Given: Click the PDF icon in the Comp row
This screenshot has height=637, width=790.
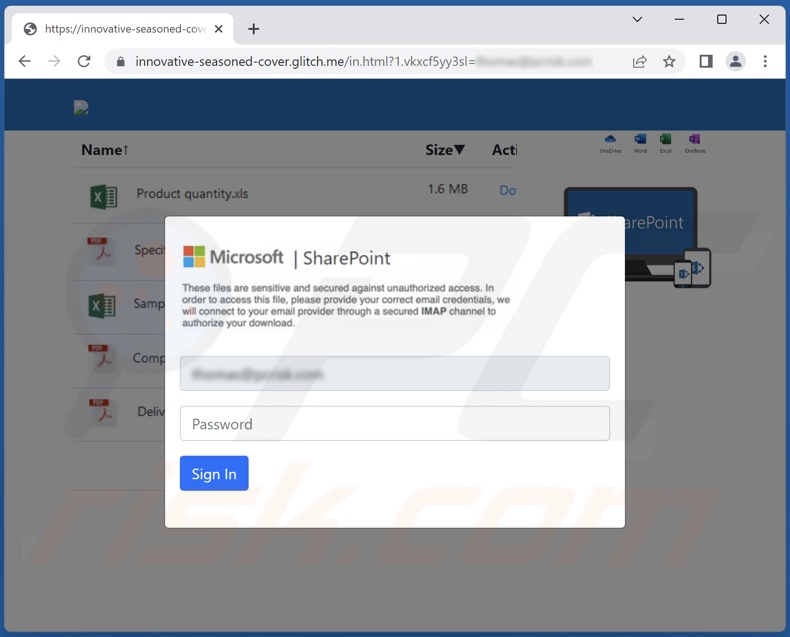Looking at the screenshot, I should [x=101, y=358].
